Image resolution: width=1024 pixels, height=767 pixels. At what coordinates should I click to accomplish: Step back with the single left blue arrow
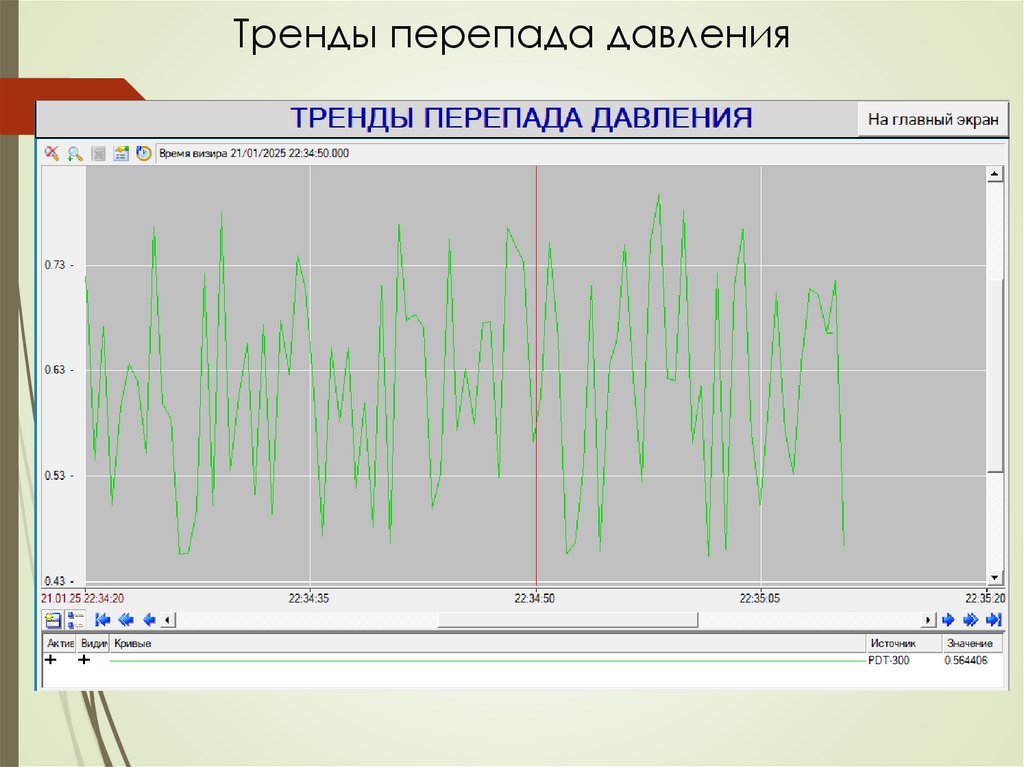pyautogui.click(x=149, y=619)
